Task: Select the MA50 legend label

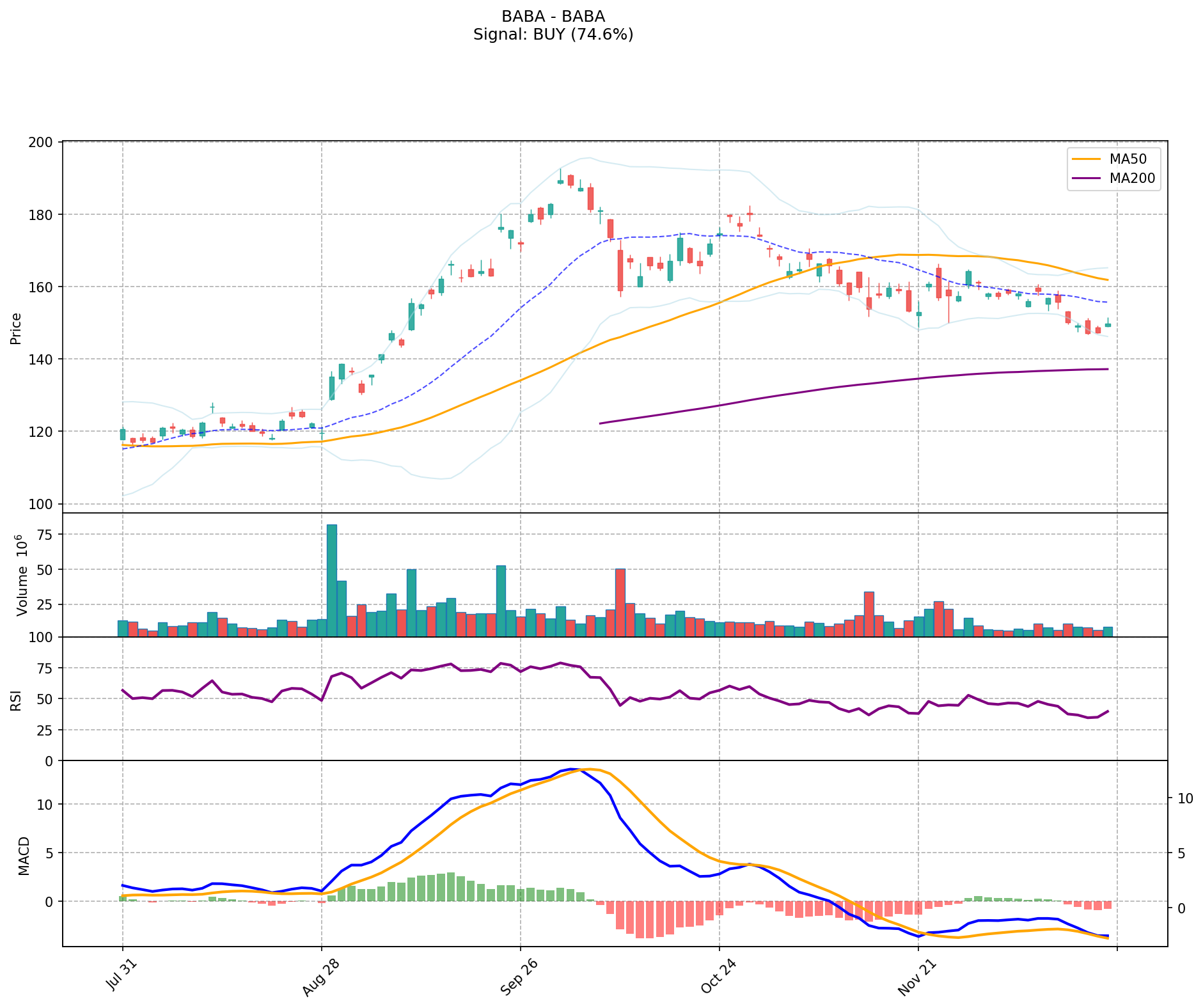Action: click(1128, 159)
